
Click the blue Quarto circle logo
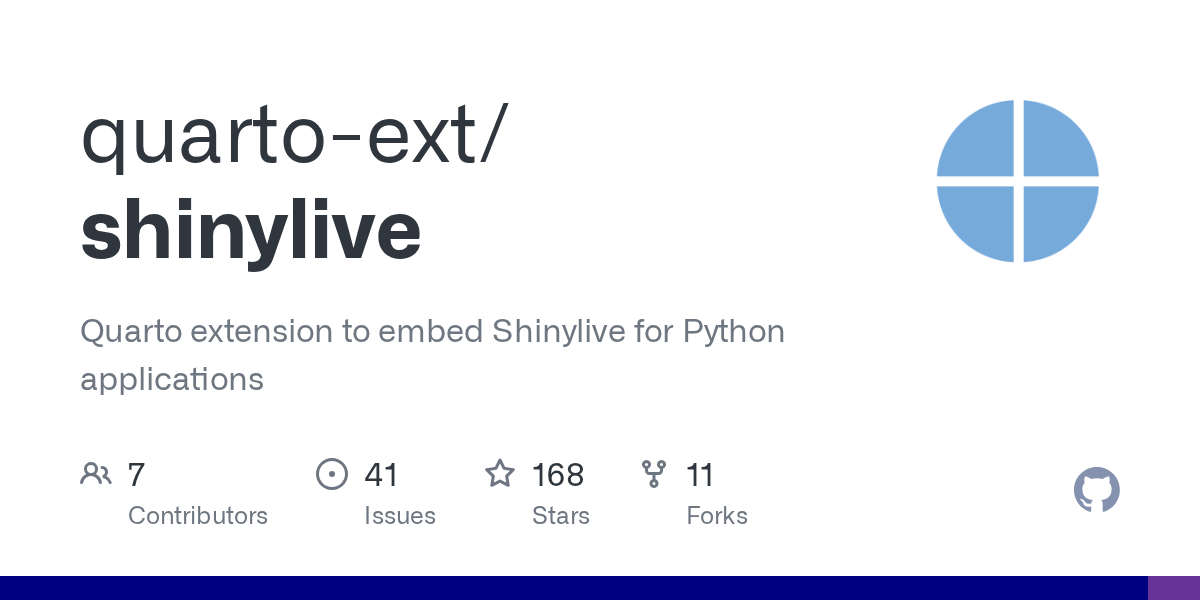(1017, 181)
